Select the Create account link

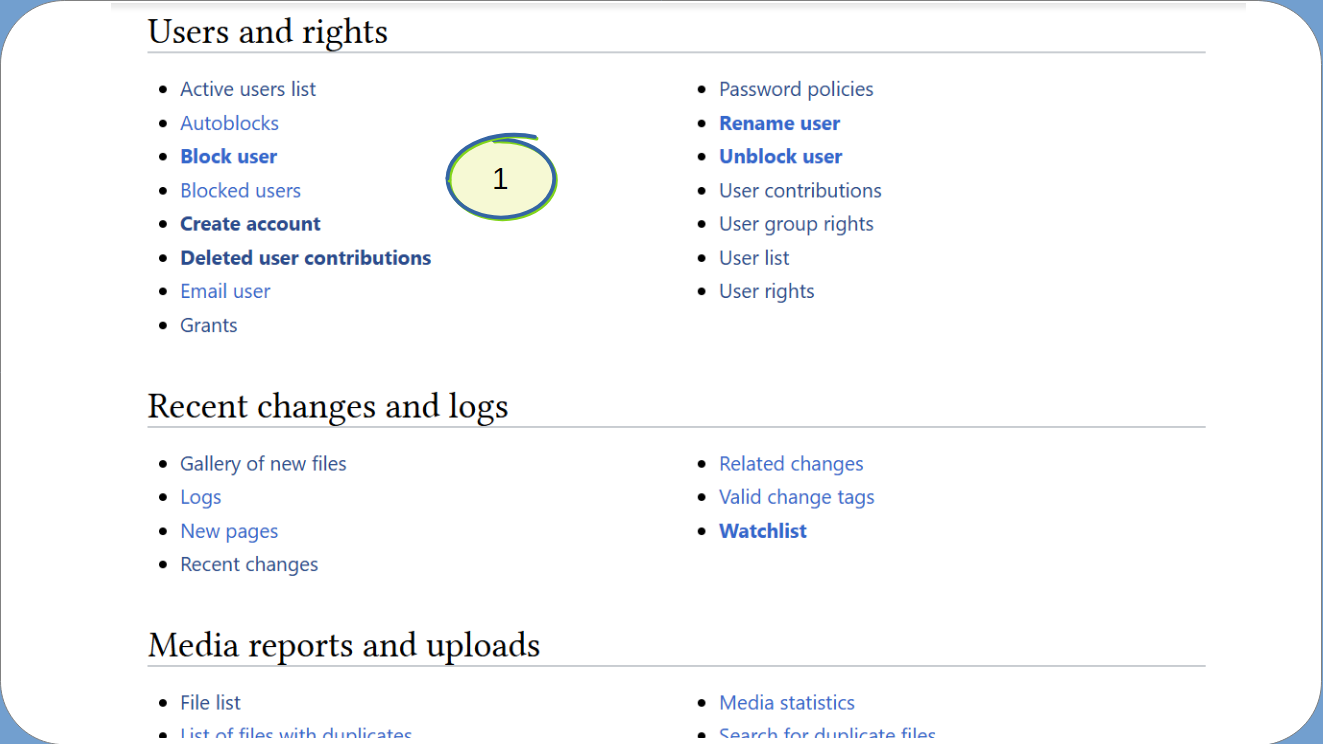(x=250, y=224)
